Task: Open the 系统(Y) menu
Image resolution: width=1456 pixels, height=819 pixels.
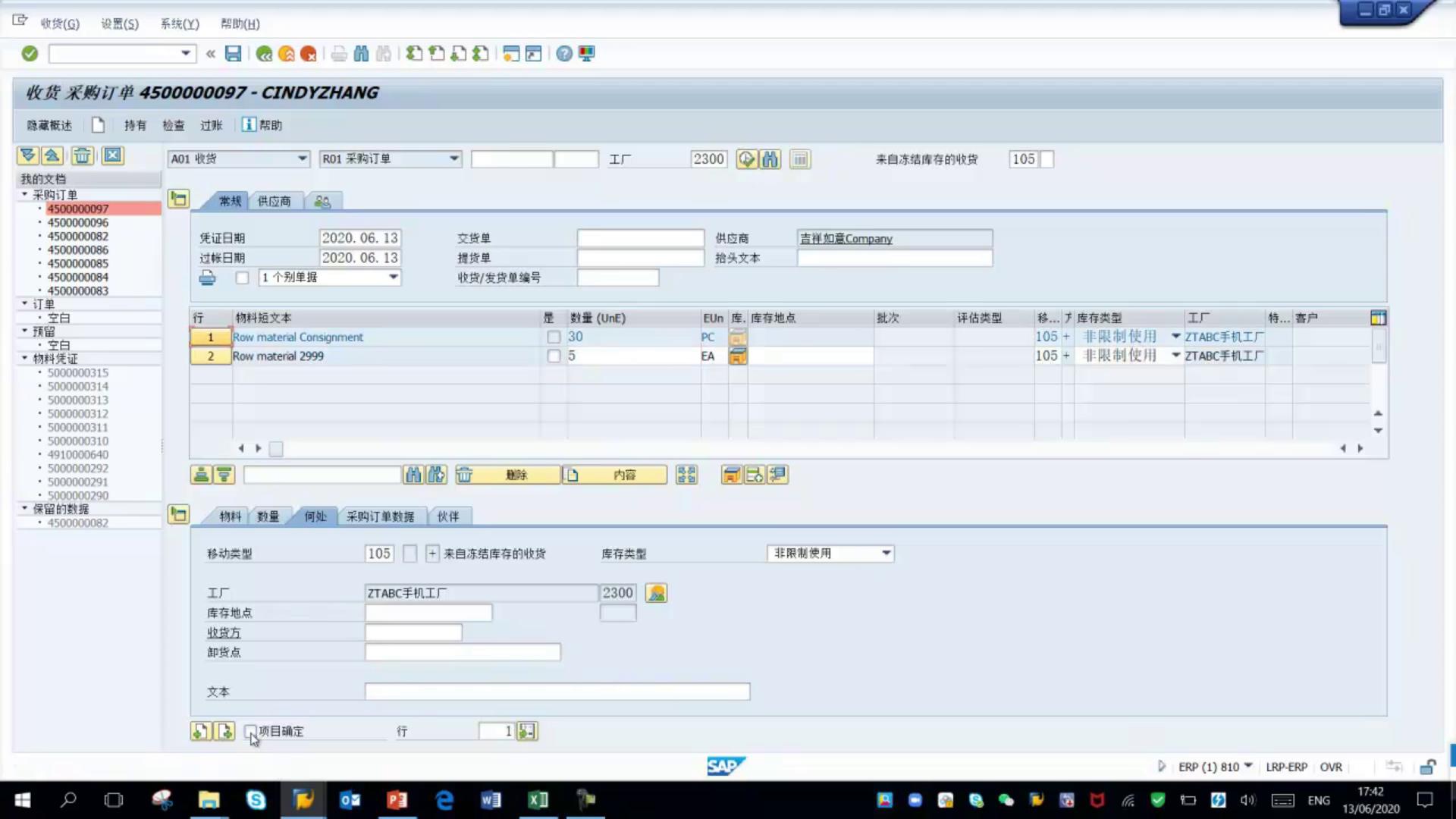Action: (180, 24)
